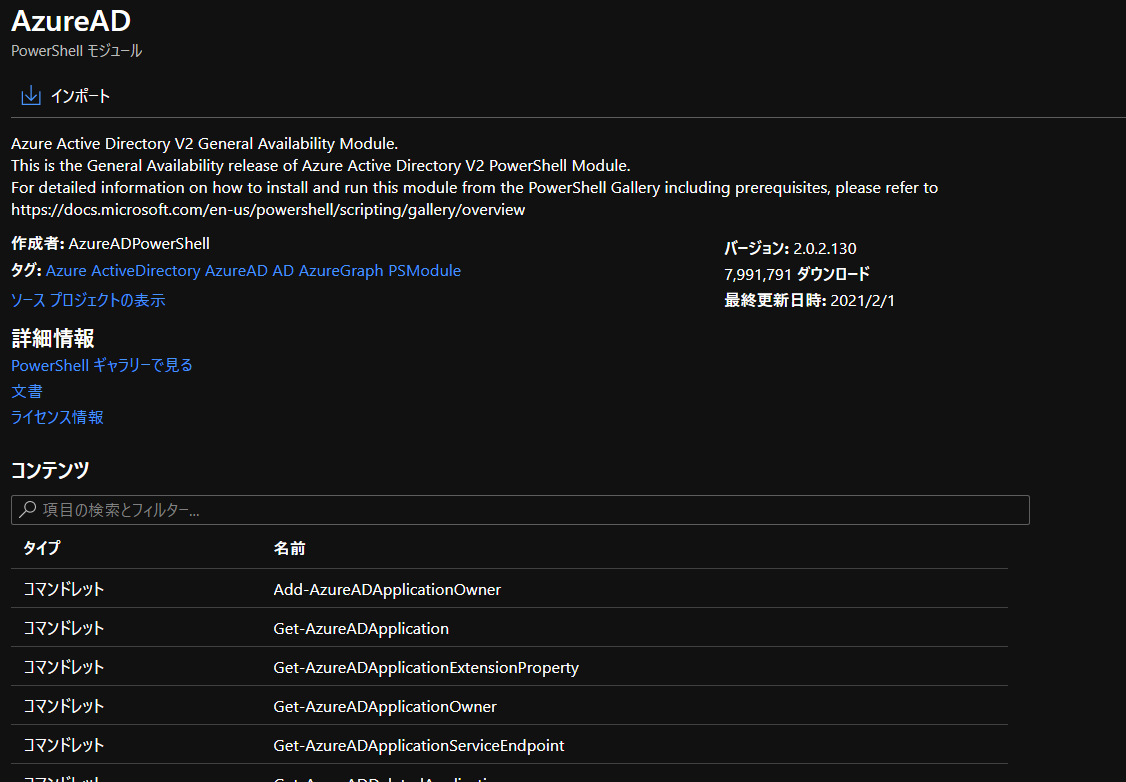The image size is (1126, 782).
Task: Click the last updated date 2021/2/1
Action: (x=862, y=301)
